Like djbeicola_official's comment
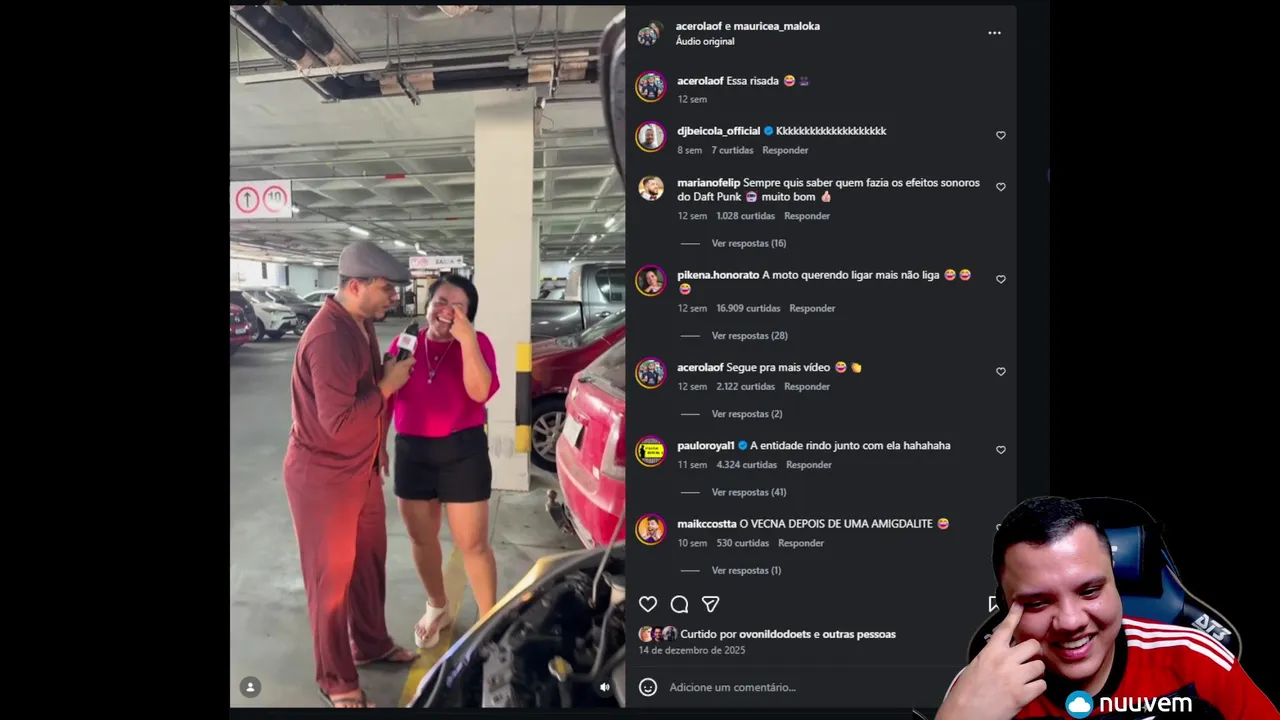The width and height of the screenshot is (1280, 720). pos(1000,135)
